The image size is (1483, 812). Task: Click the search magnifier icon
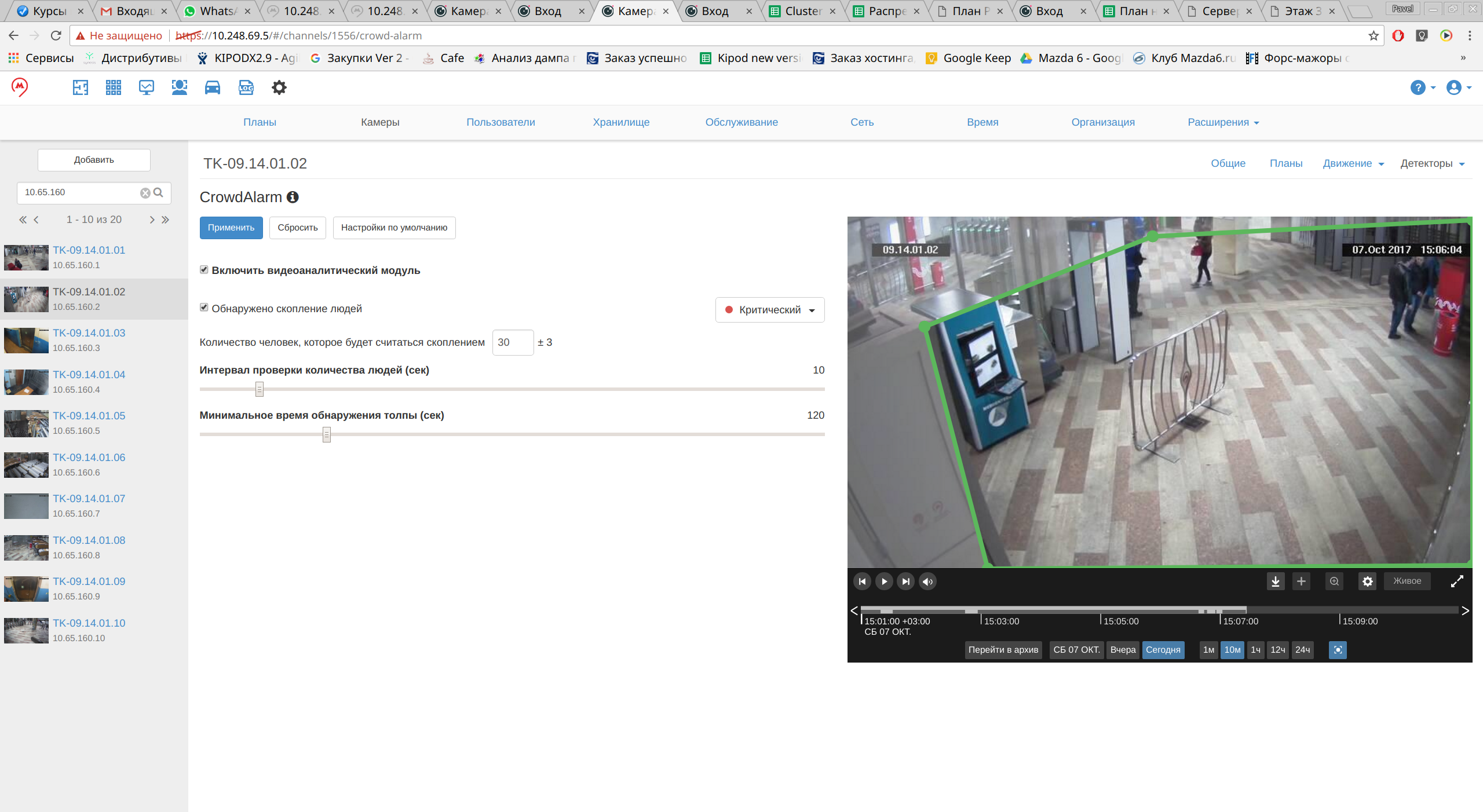159,192
